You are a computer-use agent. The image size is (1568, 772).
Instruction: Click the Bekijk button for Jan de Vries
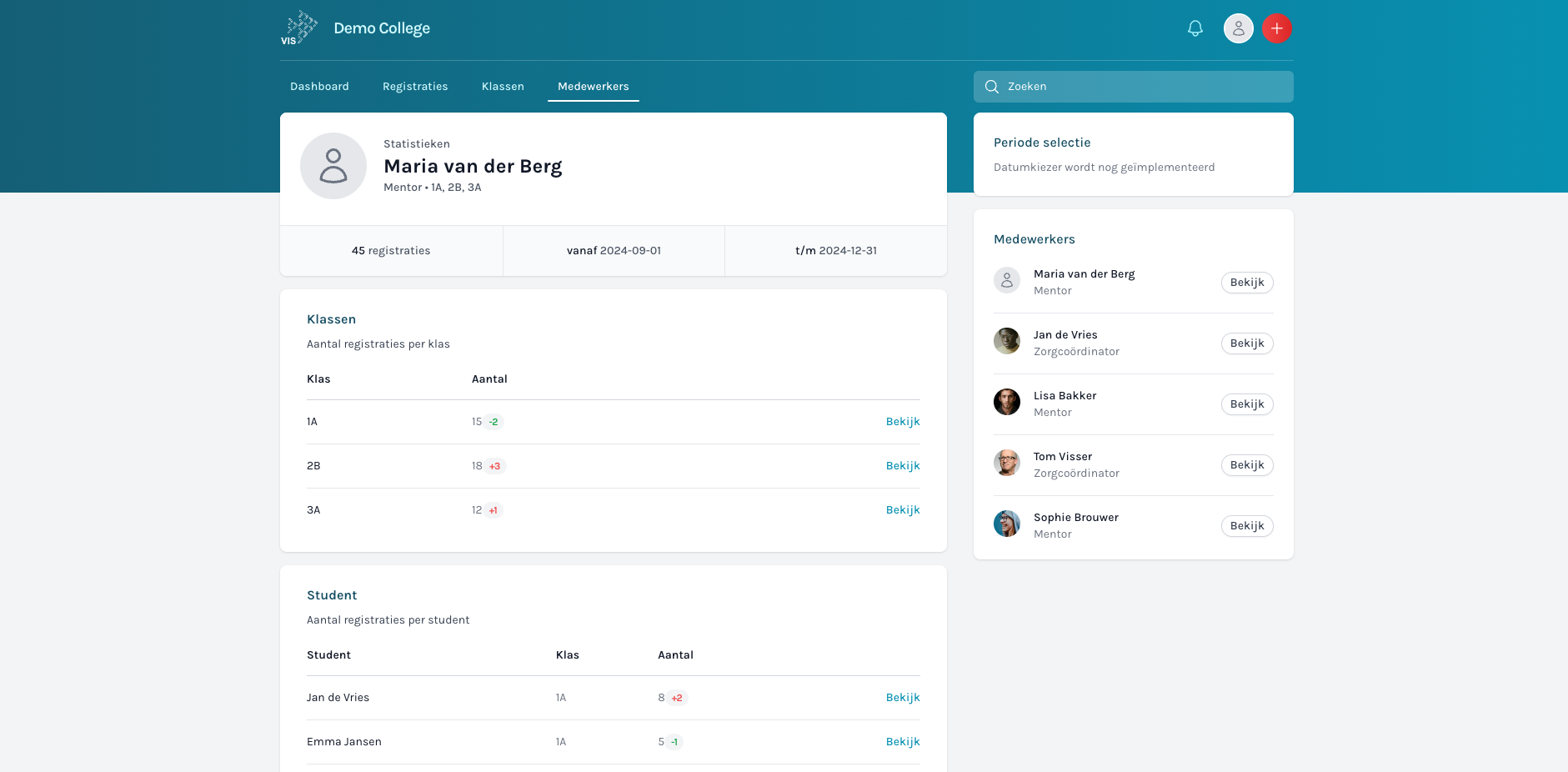pyautogui.click(x=1246, y=343)
